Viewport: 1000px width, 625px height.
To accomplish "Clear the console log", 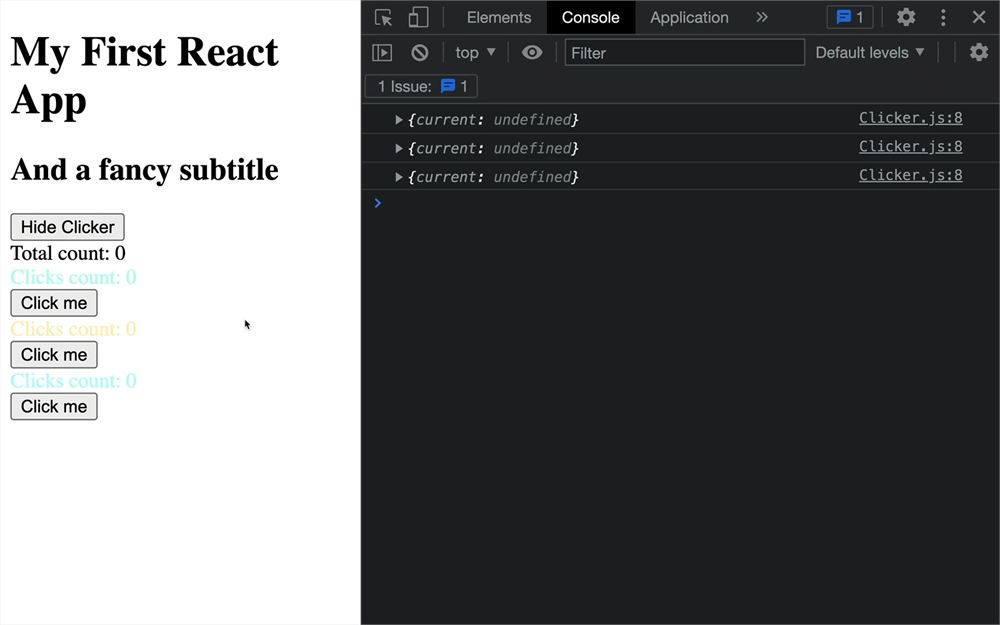I will coord(420,52).
